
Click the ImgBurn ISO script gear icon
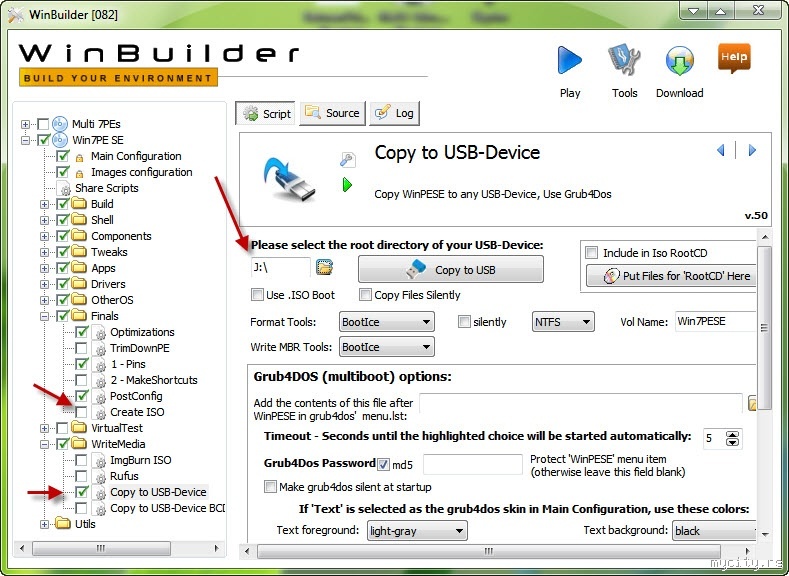click(101, 460)
